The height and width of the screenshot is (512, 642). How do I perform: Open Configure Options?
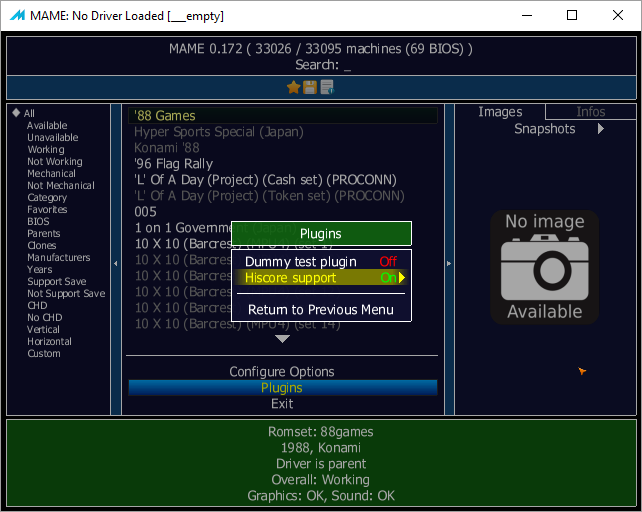282,372
